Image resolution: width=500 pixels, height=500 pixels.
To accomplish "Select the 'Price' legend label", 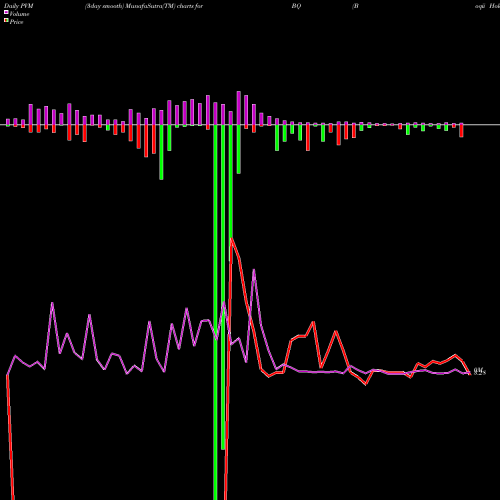I will click(x=16, y=22).
